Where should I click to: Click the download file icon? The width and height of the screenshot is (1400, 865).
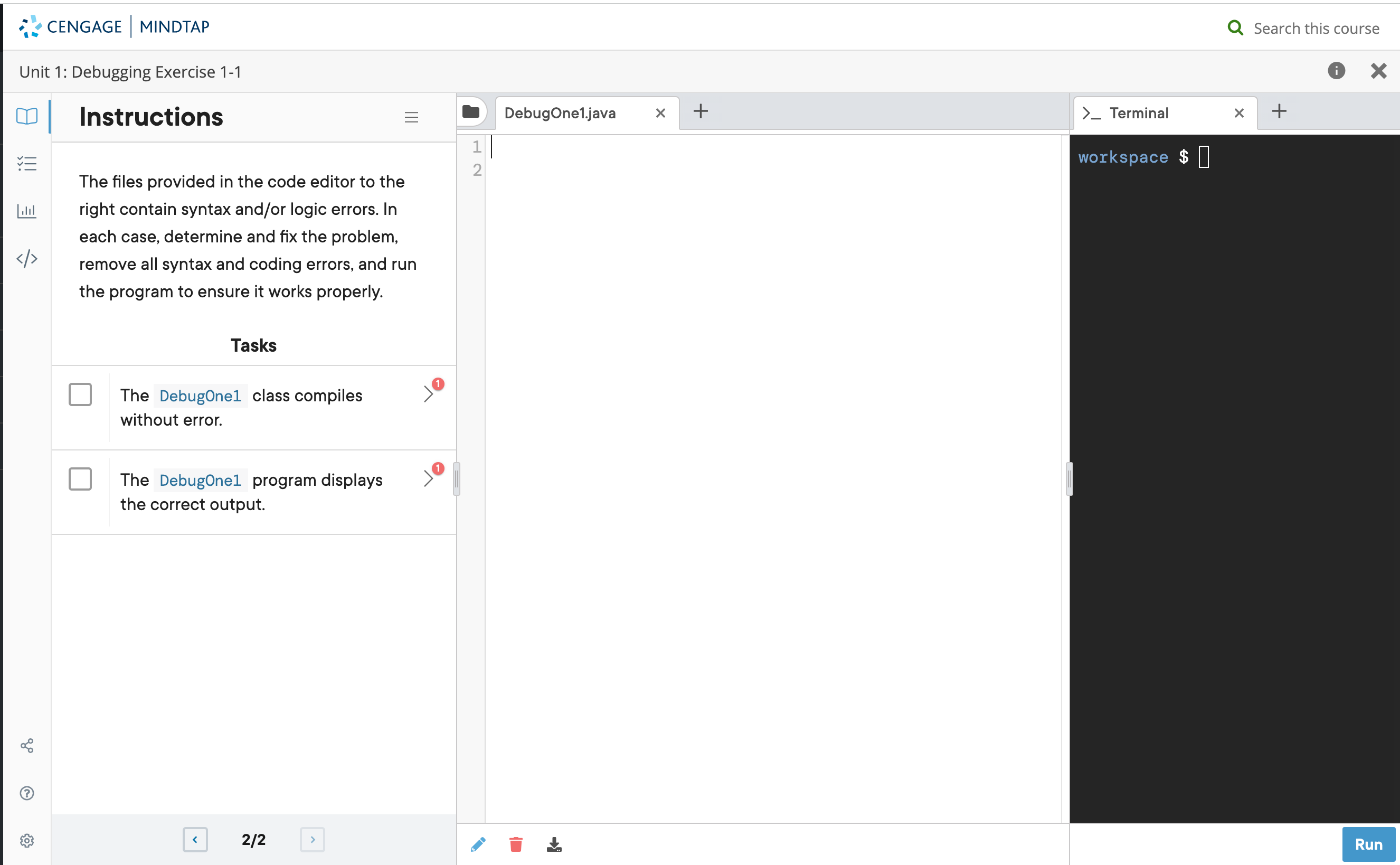click(x=554, y=844)
